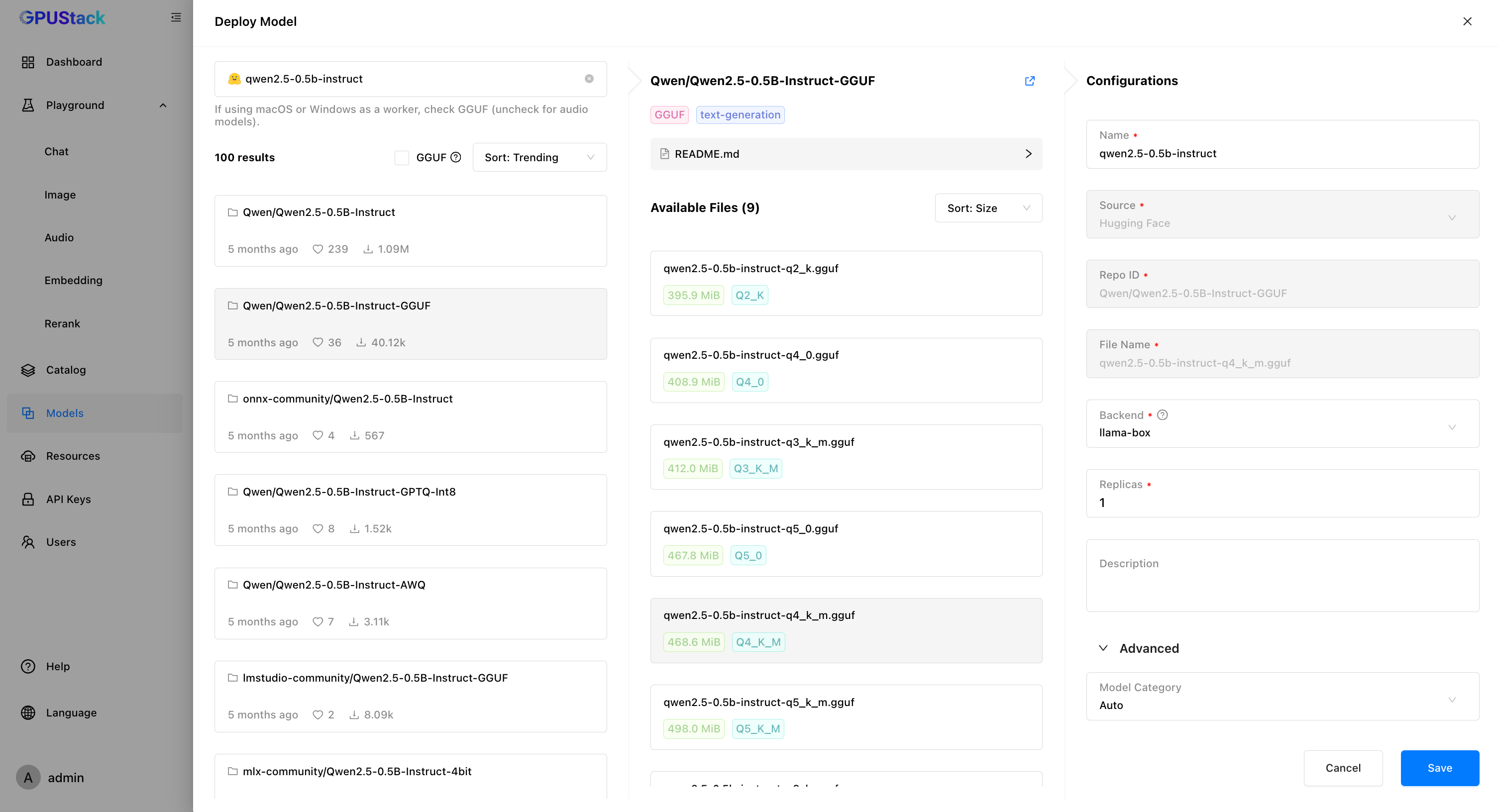1498x812 pixels.
Task: Click the Cancel button
Action: tap(1343, 768)
